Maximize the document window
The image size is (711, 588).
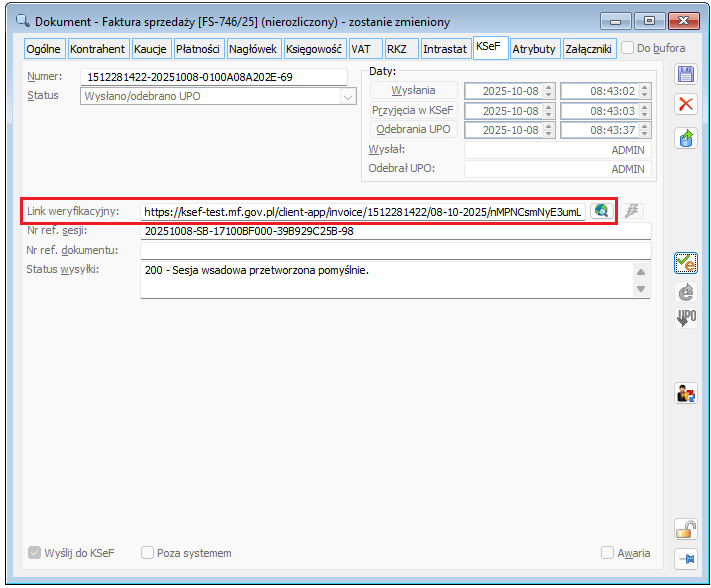649,21
